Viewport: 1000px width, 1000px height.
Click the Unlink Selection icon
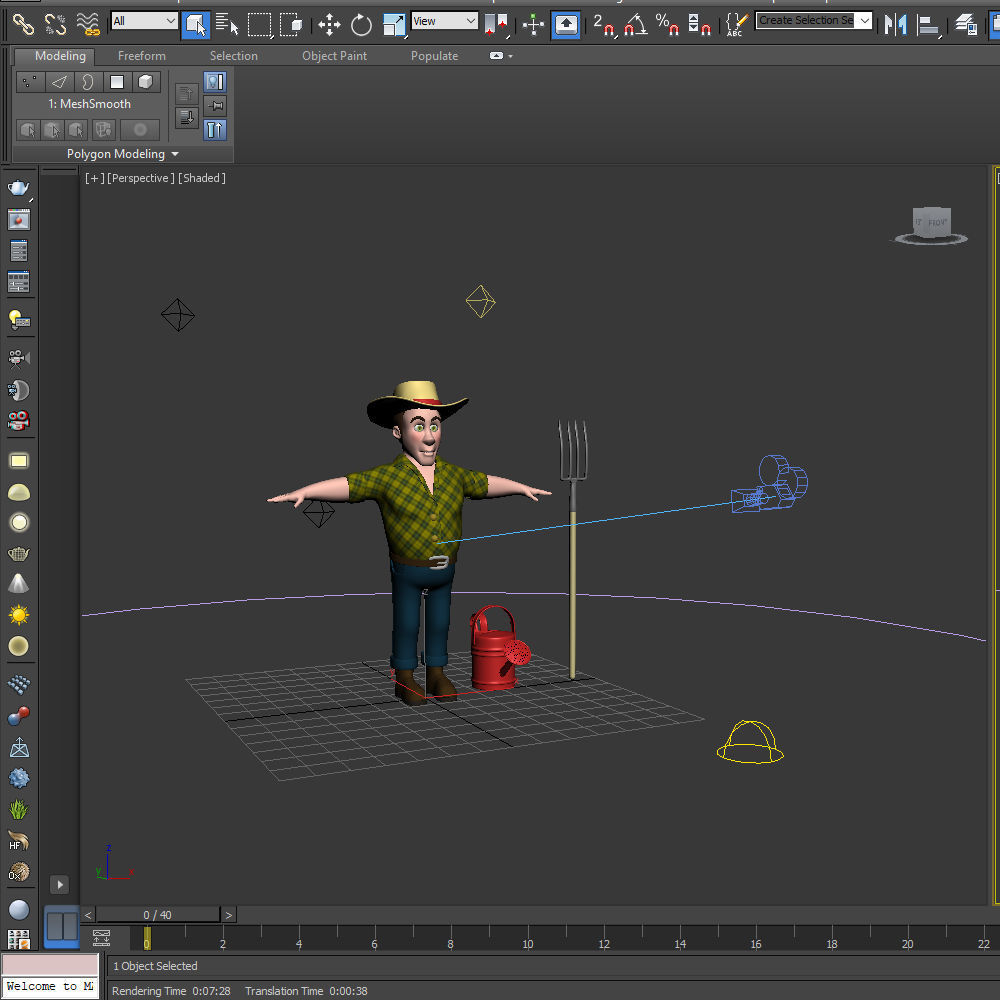click(x=55, y=24)
